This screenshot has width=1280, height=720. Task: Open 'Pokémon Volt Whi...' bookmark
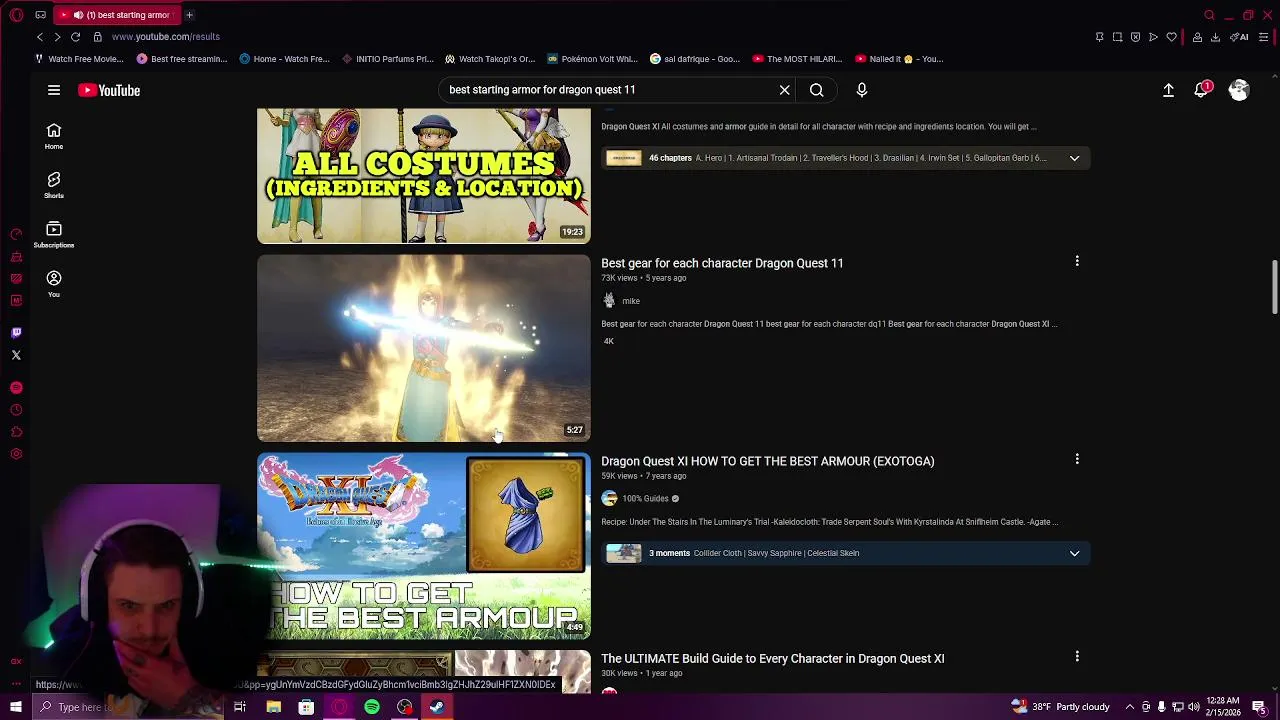coord(591,59)
